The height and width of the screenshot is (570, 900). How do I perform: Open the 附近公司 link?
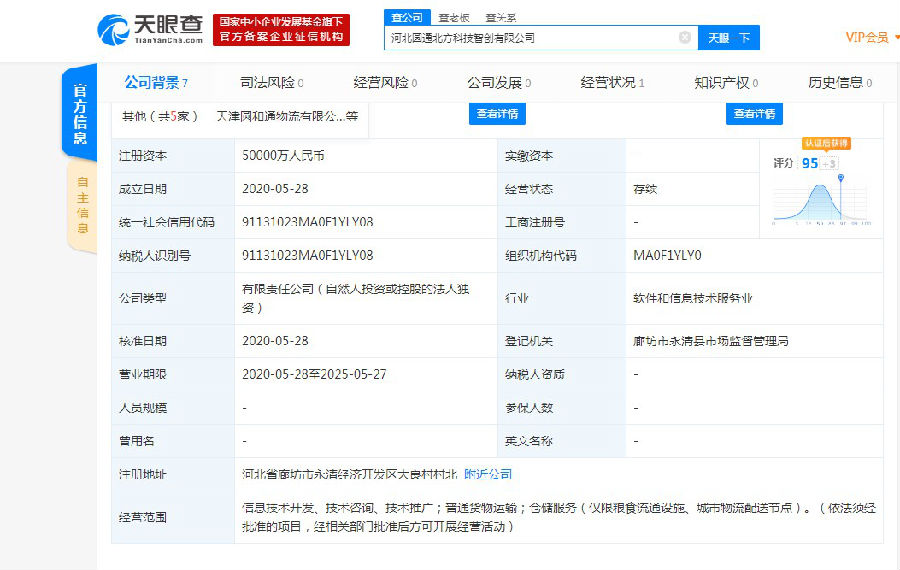pyautogui.click(x=488, y=474)
